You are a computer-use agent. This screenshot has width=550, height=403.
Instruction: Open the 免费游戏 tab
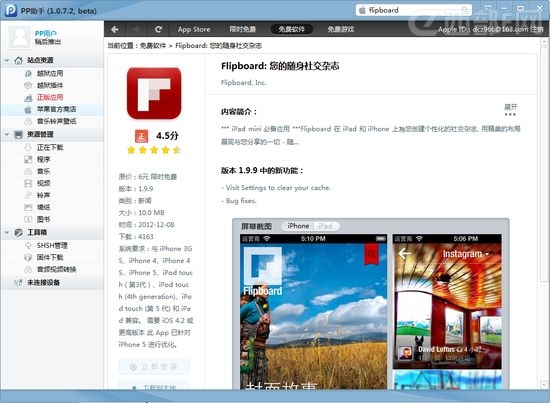tap(341, 29)
